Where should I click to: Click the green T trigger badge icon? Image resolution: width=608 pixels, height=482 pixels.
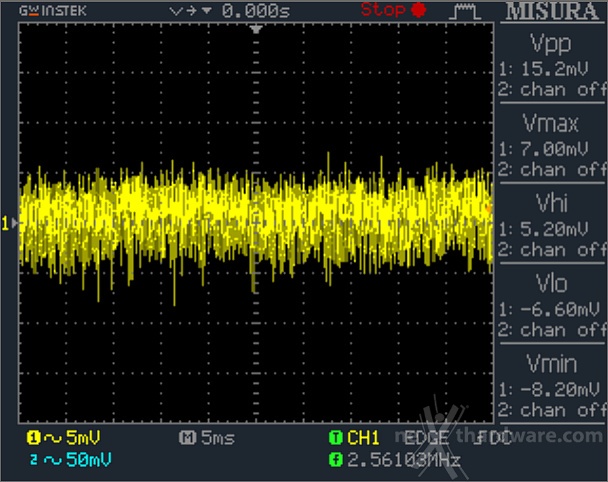point(335,438)
